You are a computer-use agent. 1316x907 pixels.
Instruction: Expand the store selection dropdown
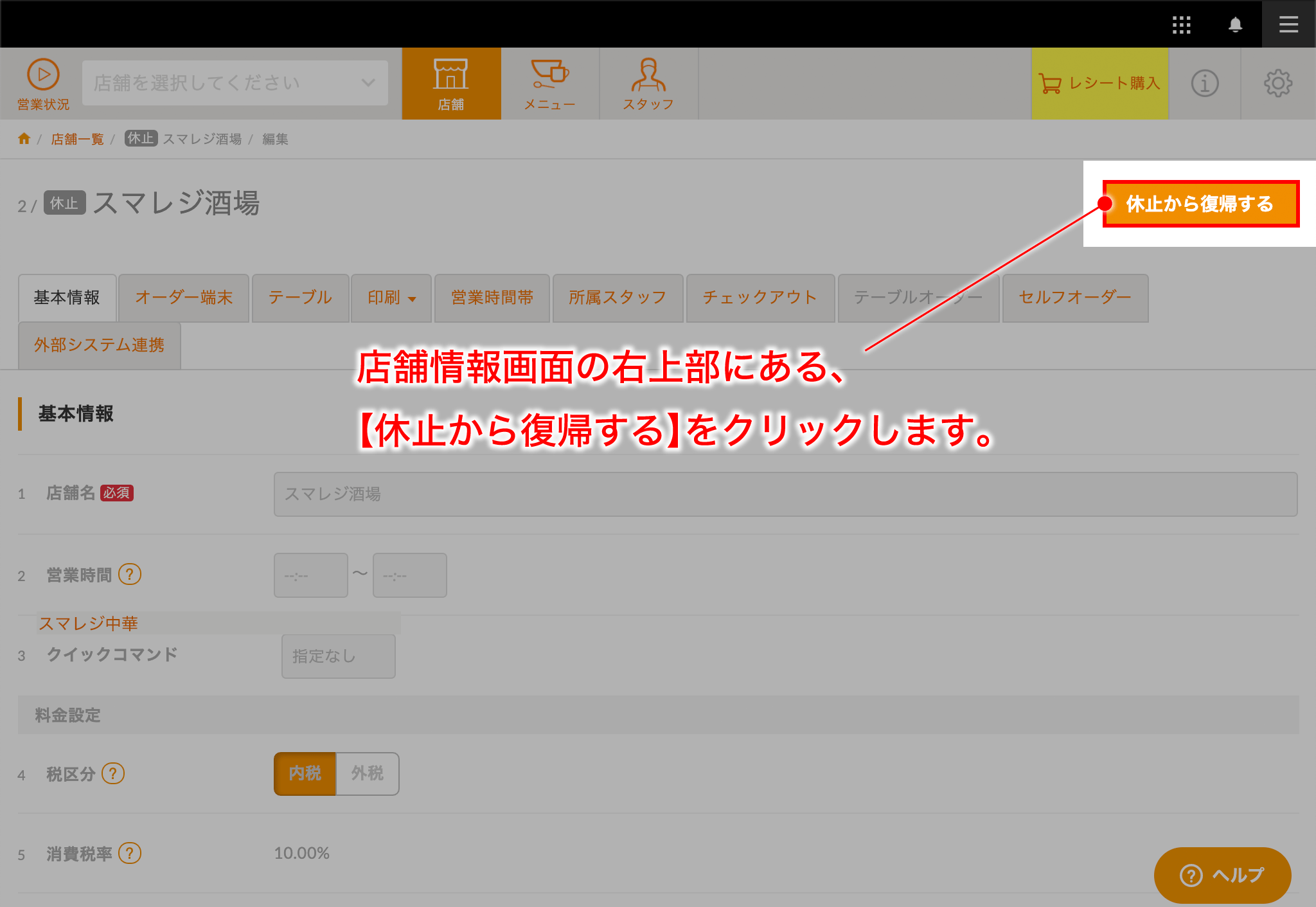(x=235, y=83)
